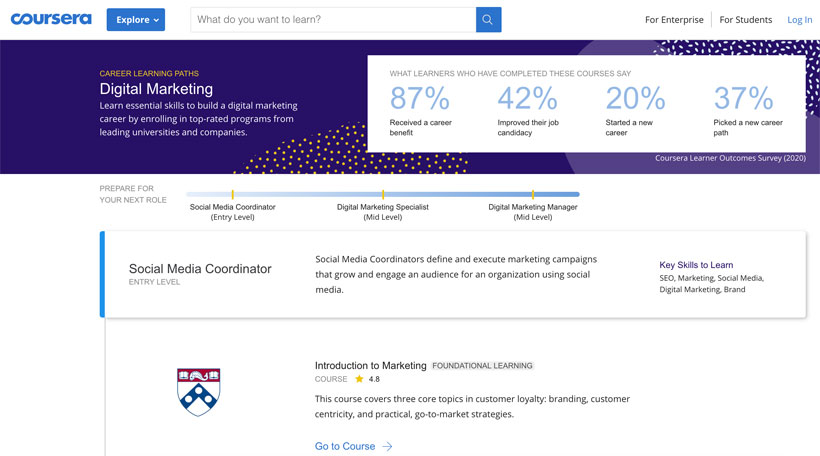Click the Social Media Coordinator (Entry Level) label
820x456 pixels.
click(x=233, y=212)
